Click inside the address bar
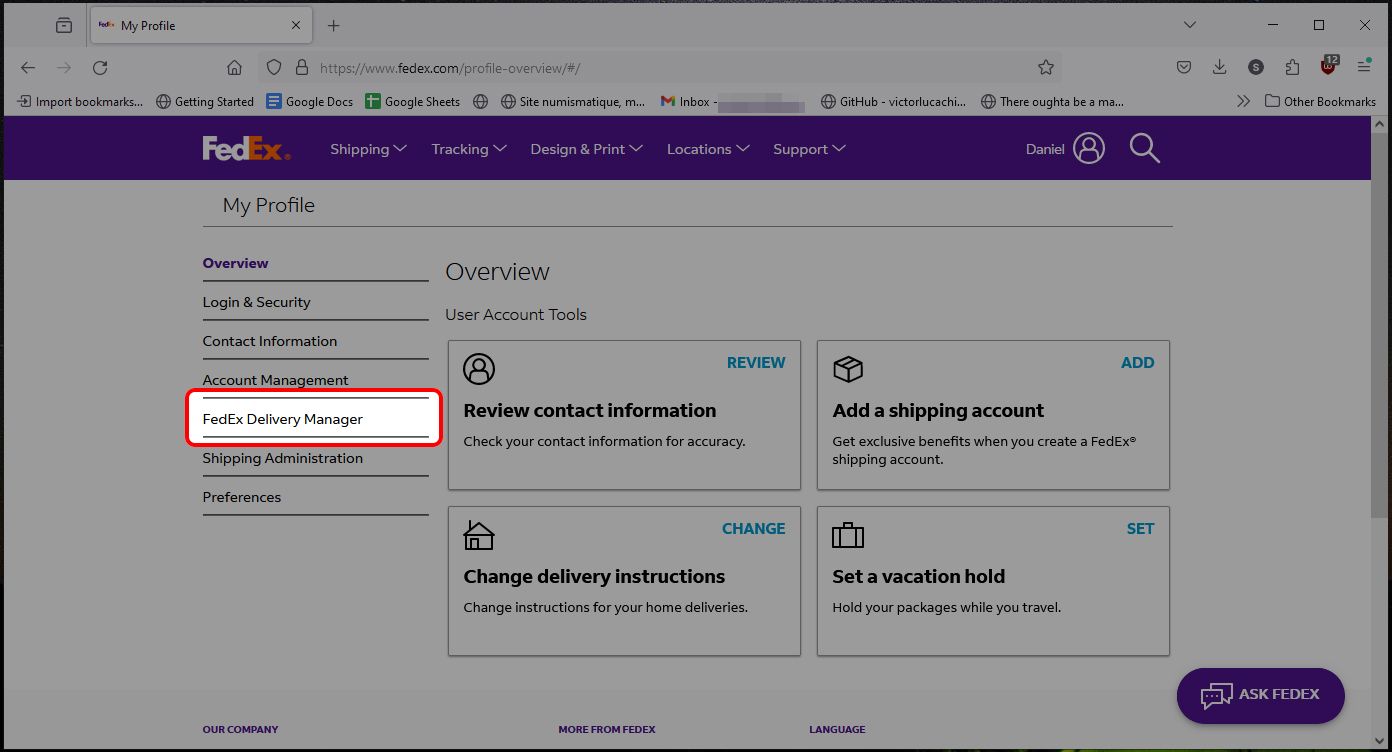1392x752 pixels. (x=600, y=67)
